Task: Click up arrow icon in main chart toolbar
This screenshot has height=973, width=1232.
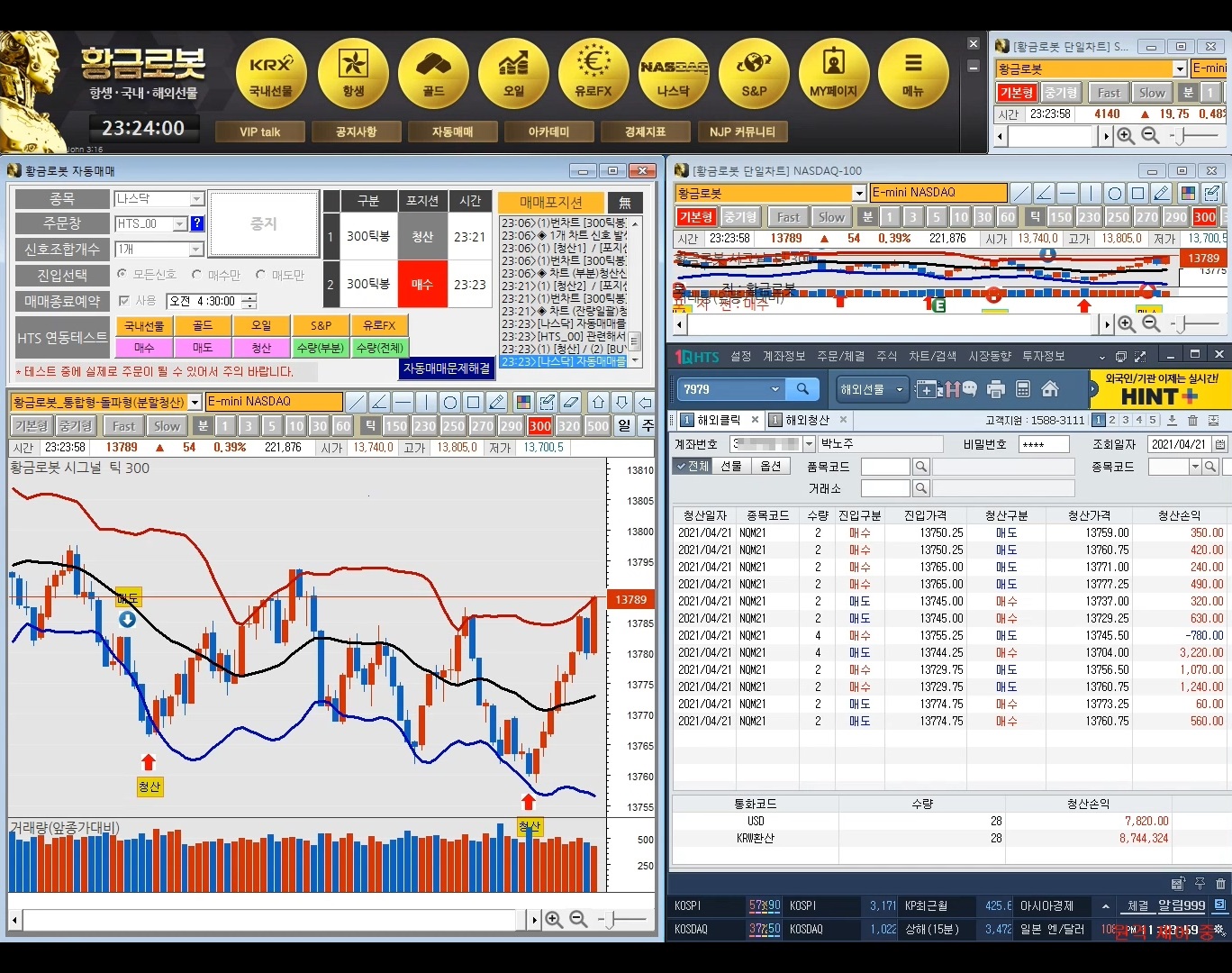Action: tap(599, 402)
